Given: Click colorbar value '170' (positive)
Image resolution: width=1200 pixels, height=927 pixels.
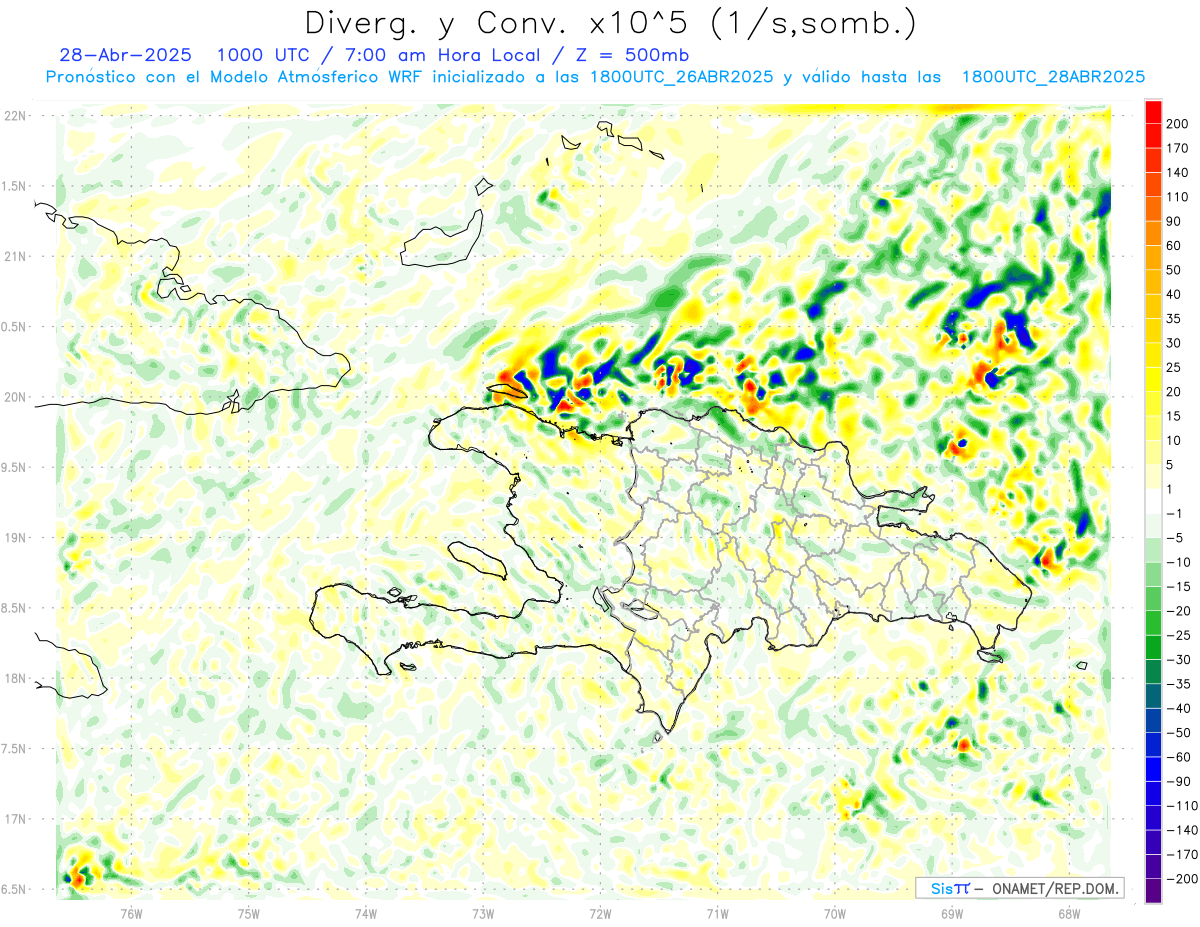Looking at the screenshot, I should coord(1178,148).
